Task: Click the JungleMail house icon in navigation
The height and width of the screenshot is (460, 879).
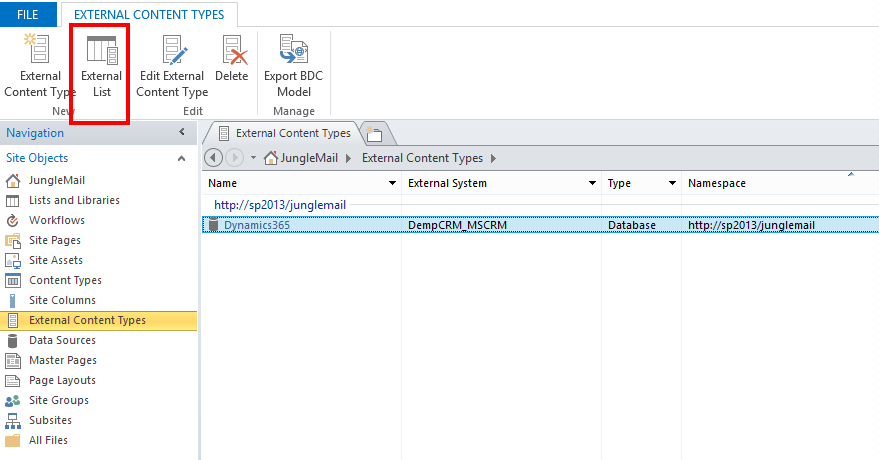Action: [12, 180]
